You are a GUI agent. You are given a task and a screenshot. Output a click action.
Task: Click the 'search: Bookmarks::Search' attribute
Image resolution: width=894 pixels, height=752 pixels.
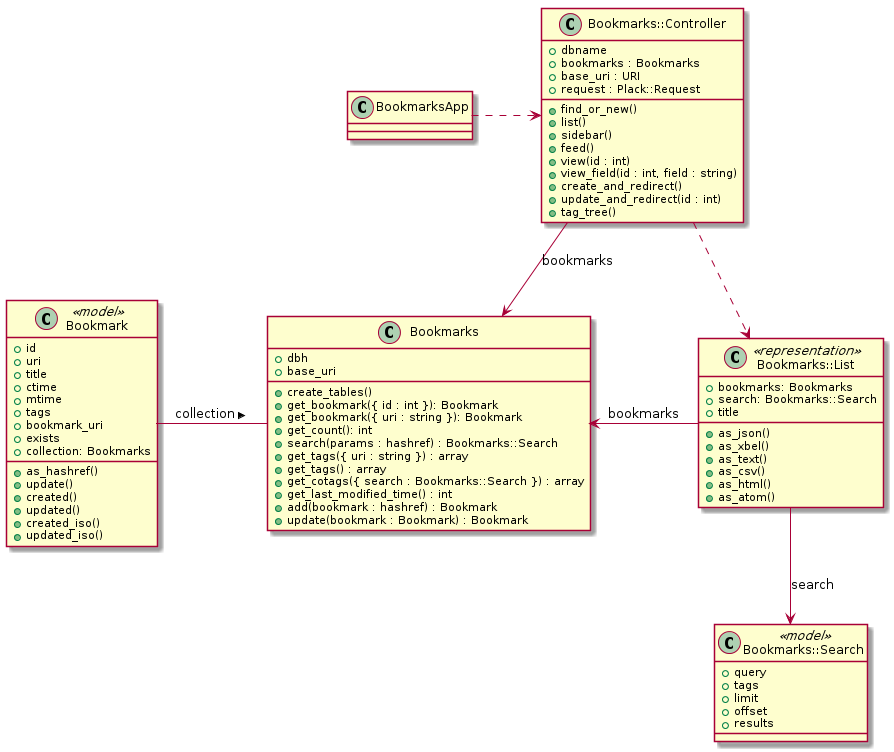797,400
